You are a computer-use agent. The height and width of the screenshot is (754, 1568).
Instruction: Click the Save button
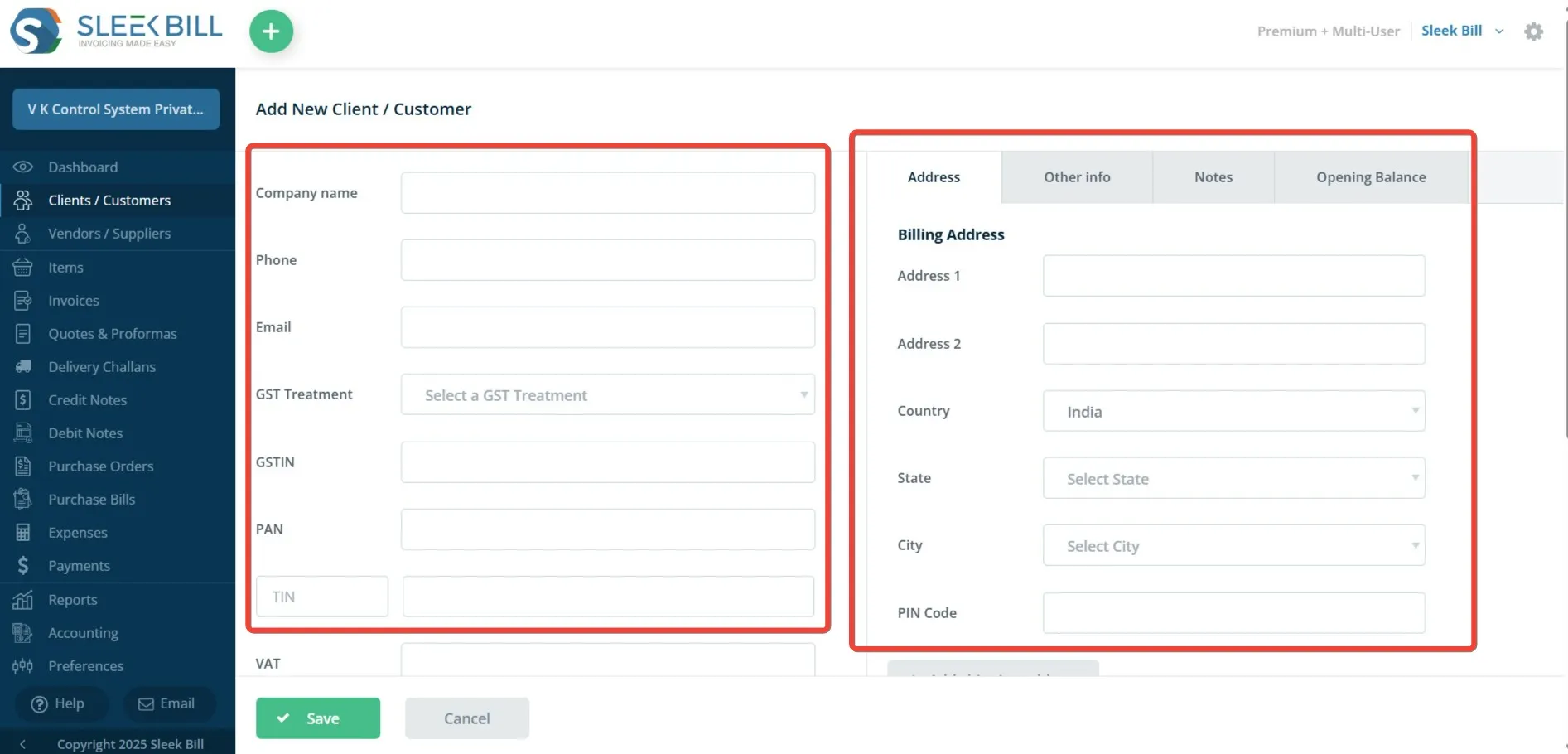tap(318, 718)
